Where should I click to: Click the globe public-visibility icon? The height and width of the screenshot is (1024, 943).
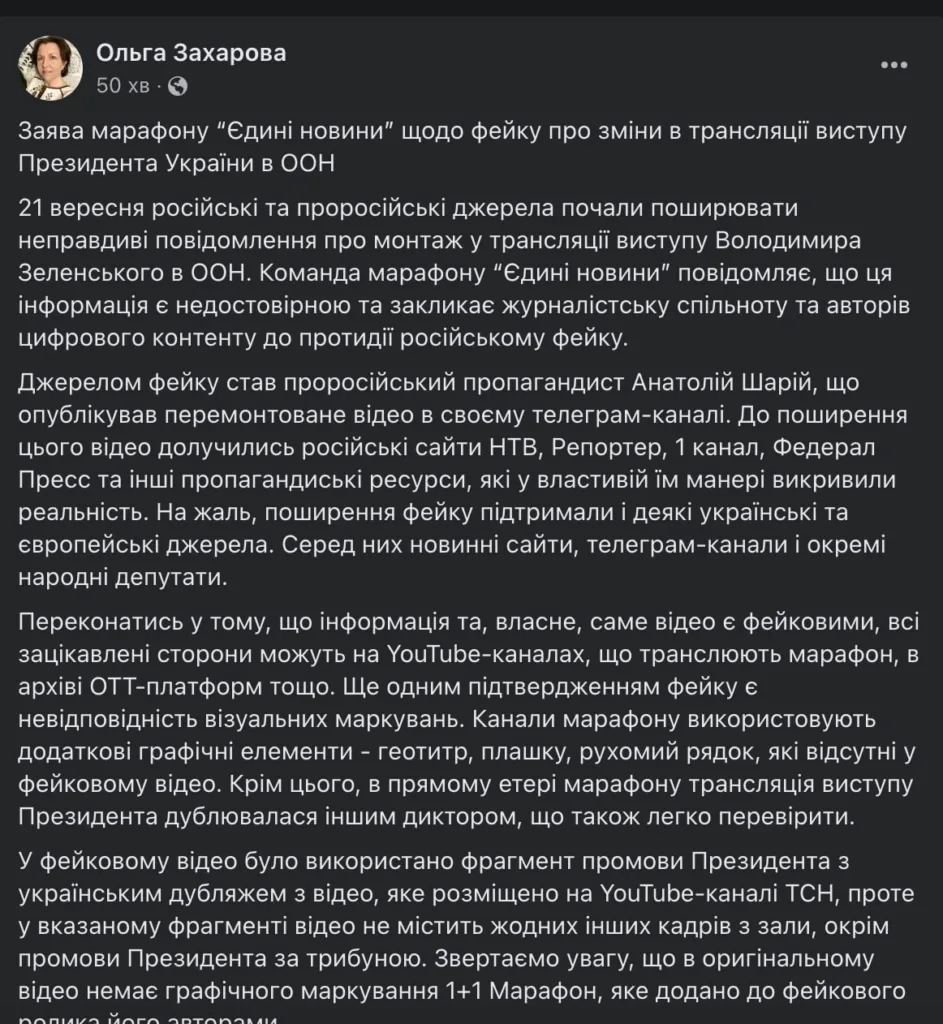tap(178, 86)
